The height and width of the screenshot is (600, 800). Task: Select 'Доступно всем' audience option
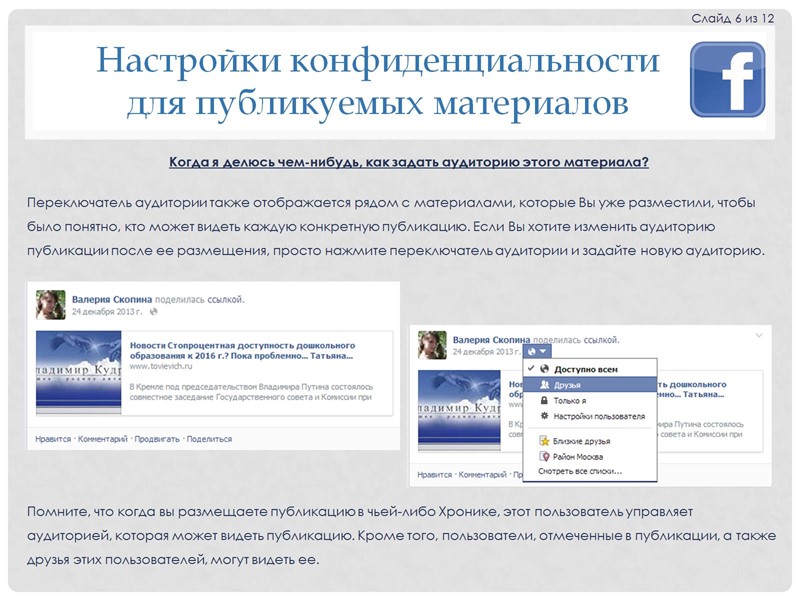[590, 369]
